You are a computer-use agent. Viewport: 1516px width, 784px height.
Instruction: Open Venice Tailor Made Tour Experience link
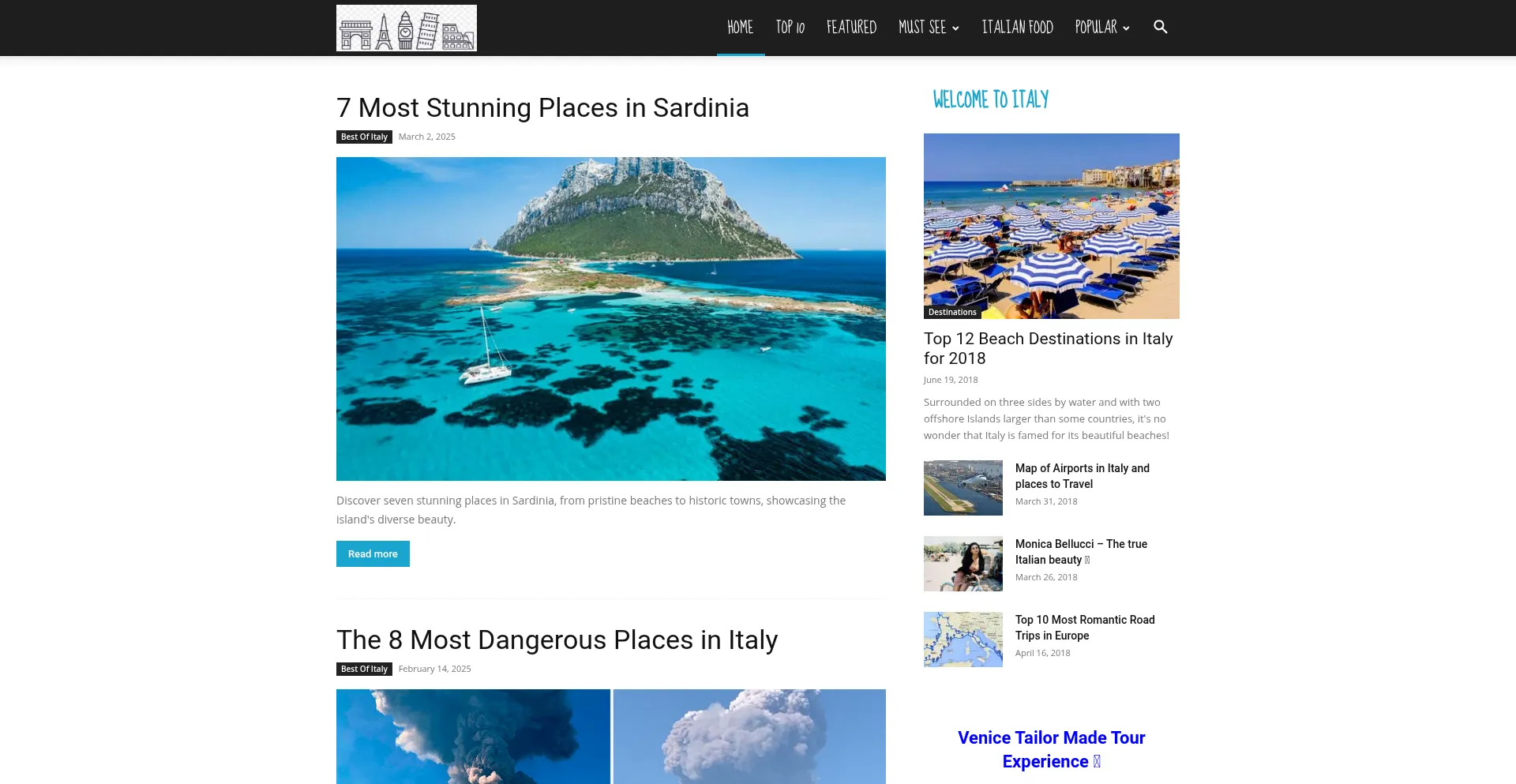1051,749
